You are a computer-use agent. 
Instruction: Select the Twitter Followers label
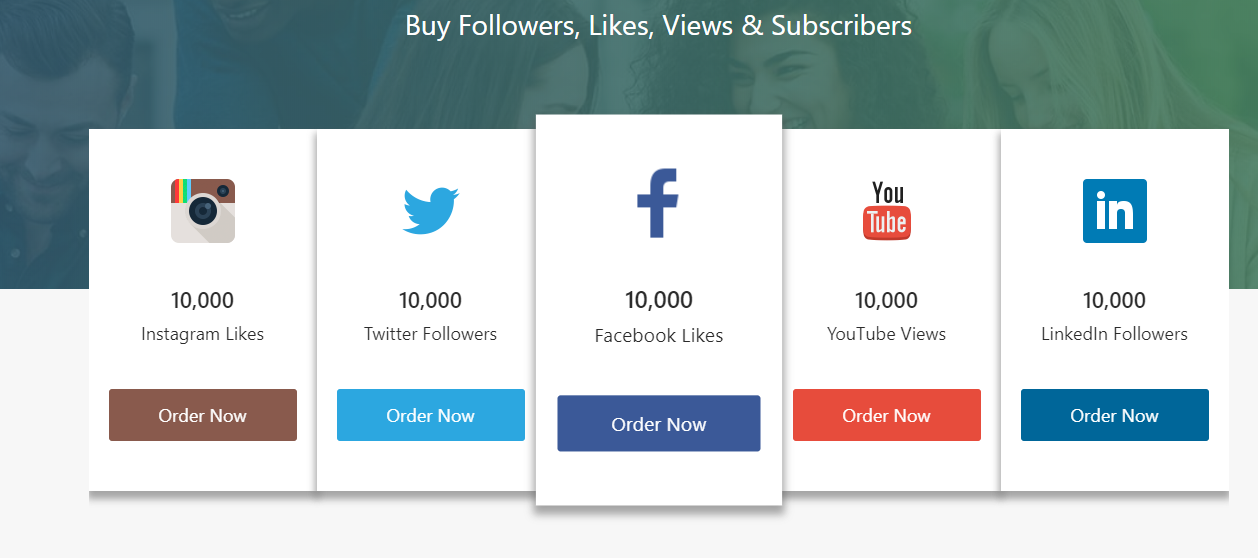431,334
